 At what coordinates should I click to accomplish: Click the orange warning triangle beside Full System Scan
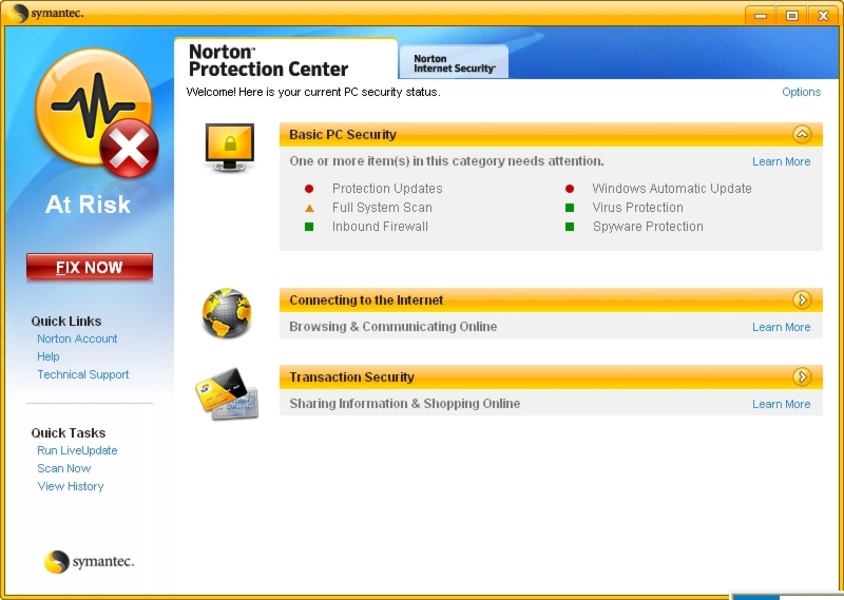[x=310, y=208]
